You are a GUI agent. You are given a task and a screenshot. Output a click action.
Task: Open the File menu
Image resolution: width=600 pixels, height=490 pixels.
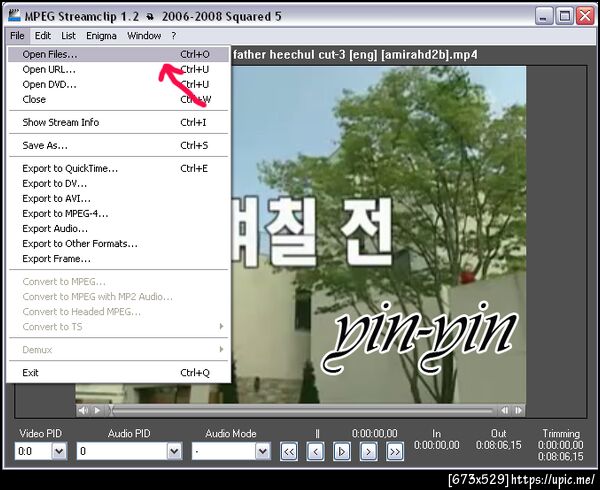(17, 36)
